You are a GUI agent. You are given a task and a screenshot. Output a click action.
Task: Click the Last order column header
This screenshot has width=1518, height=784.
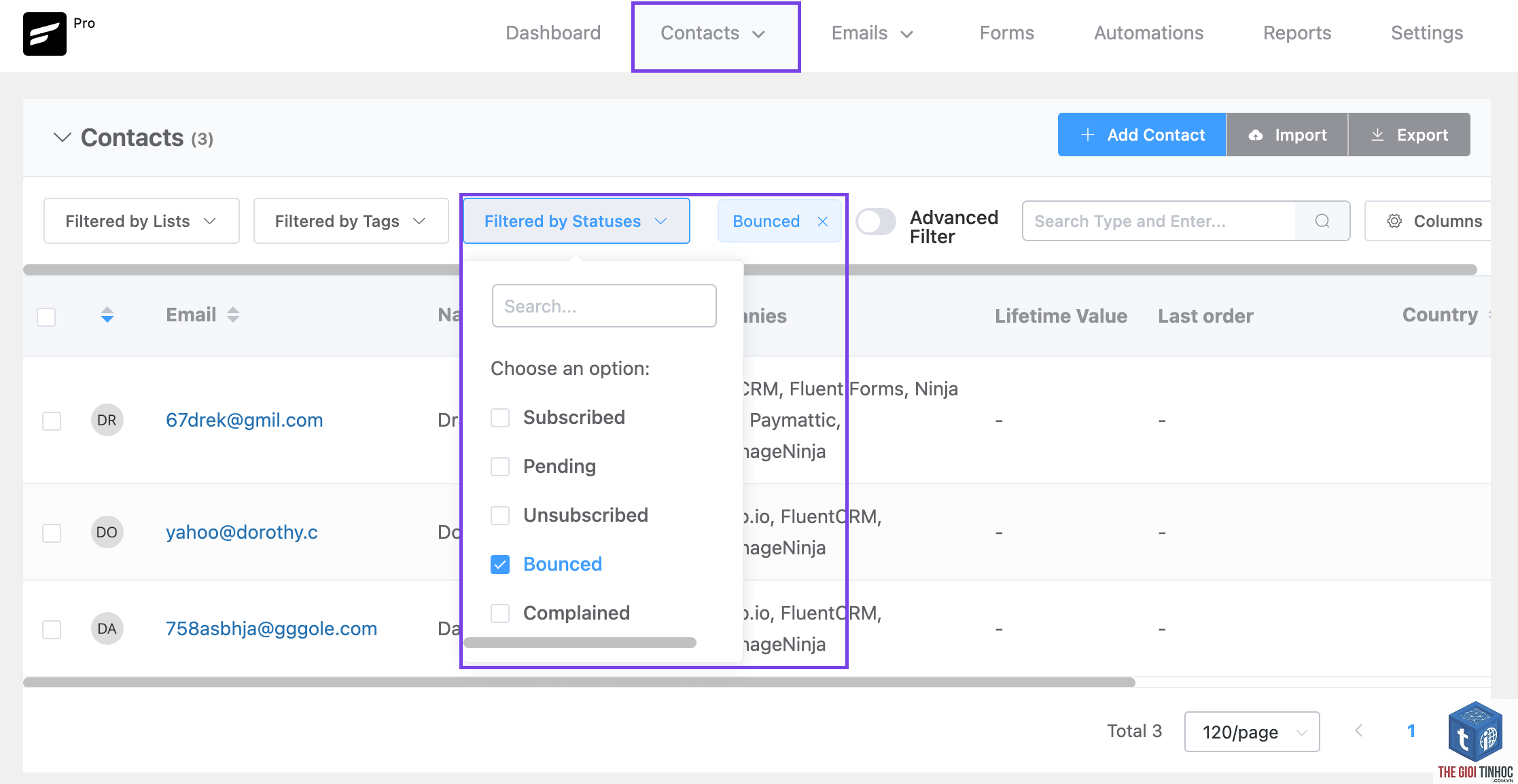click(1205, 316)
